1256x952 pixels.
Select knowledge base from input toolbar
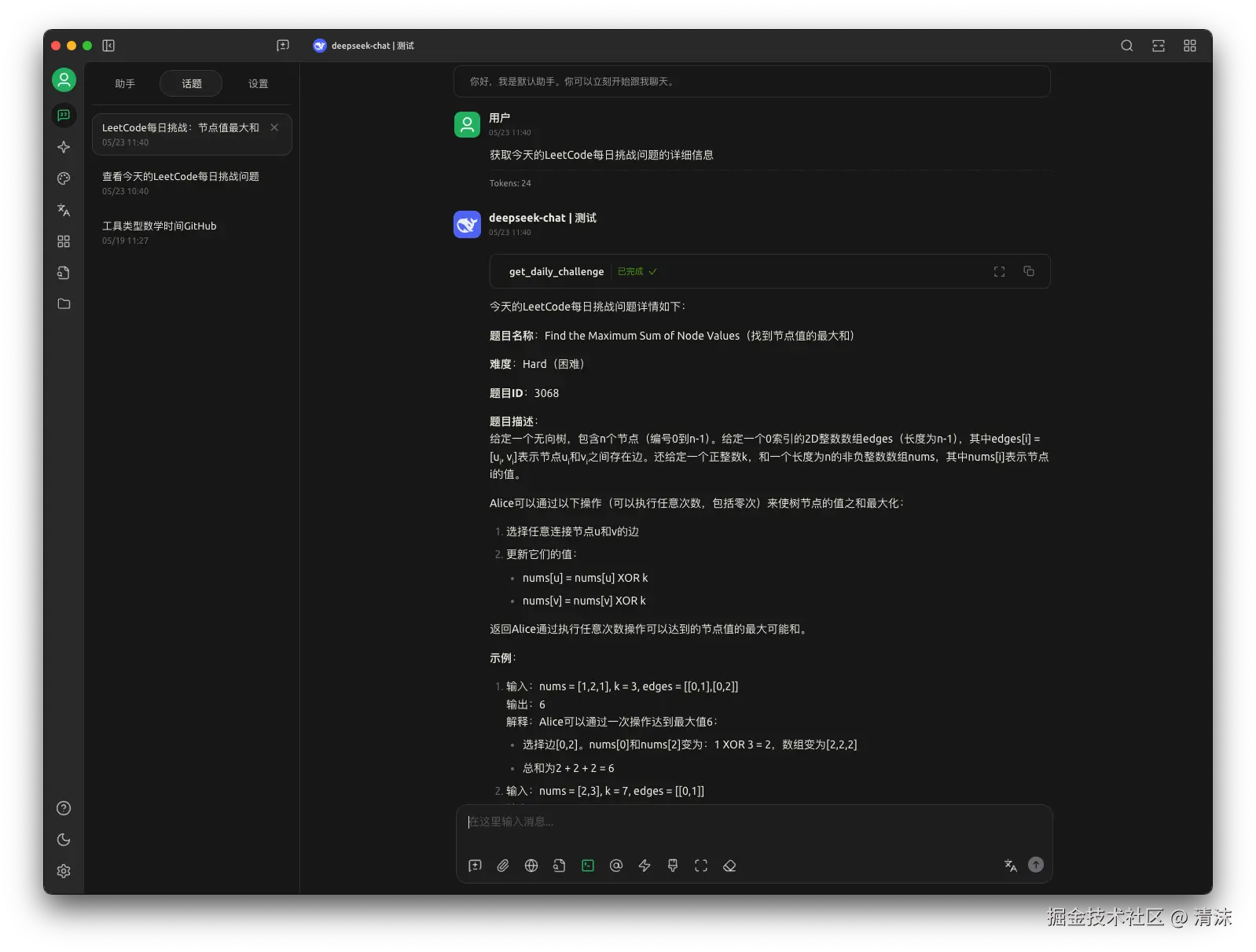coord(560,866)
